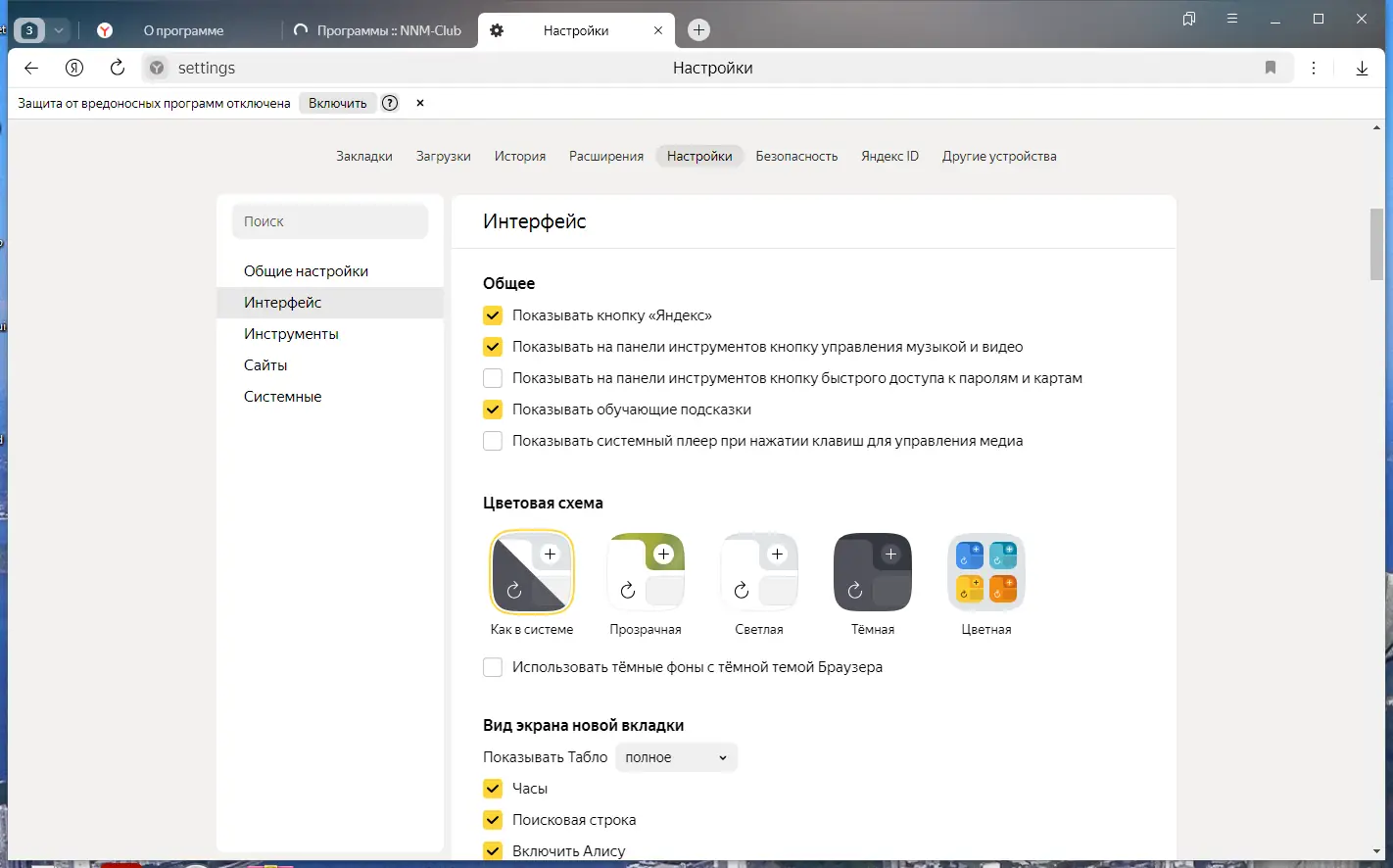This screenshot has width=1393, height=868.
Task: Open the three-dot menu in the address bar
Action: pyautogui.click(x=1314, y=68)
